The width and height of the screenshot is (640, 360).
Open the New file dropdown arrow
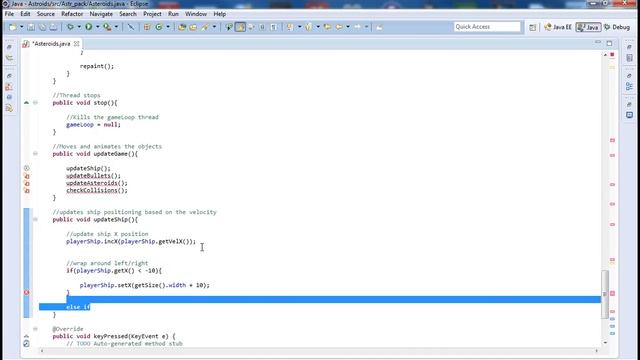click(21, 27)
